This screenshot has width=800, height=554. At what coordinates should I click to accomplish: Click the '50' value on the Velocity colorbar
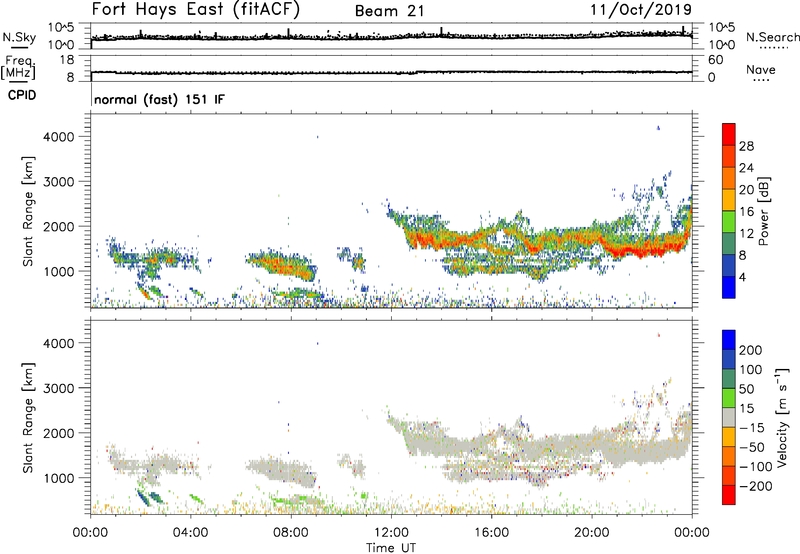click(747, 389)
